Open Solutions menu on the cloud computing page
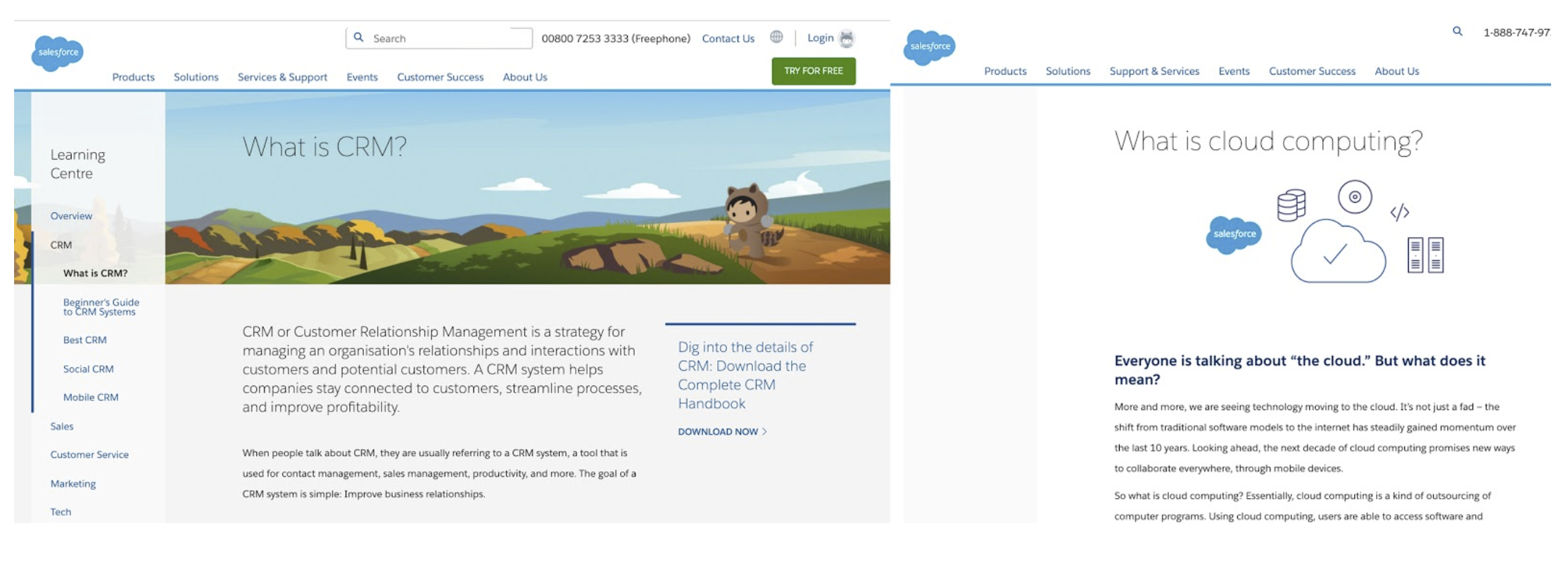The image size is (1568, 567). coord(1068,71)
